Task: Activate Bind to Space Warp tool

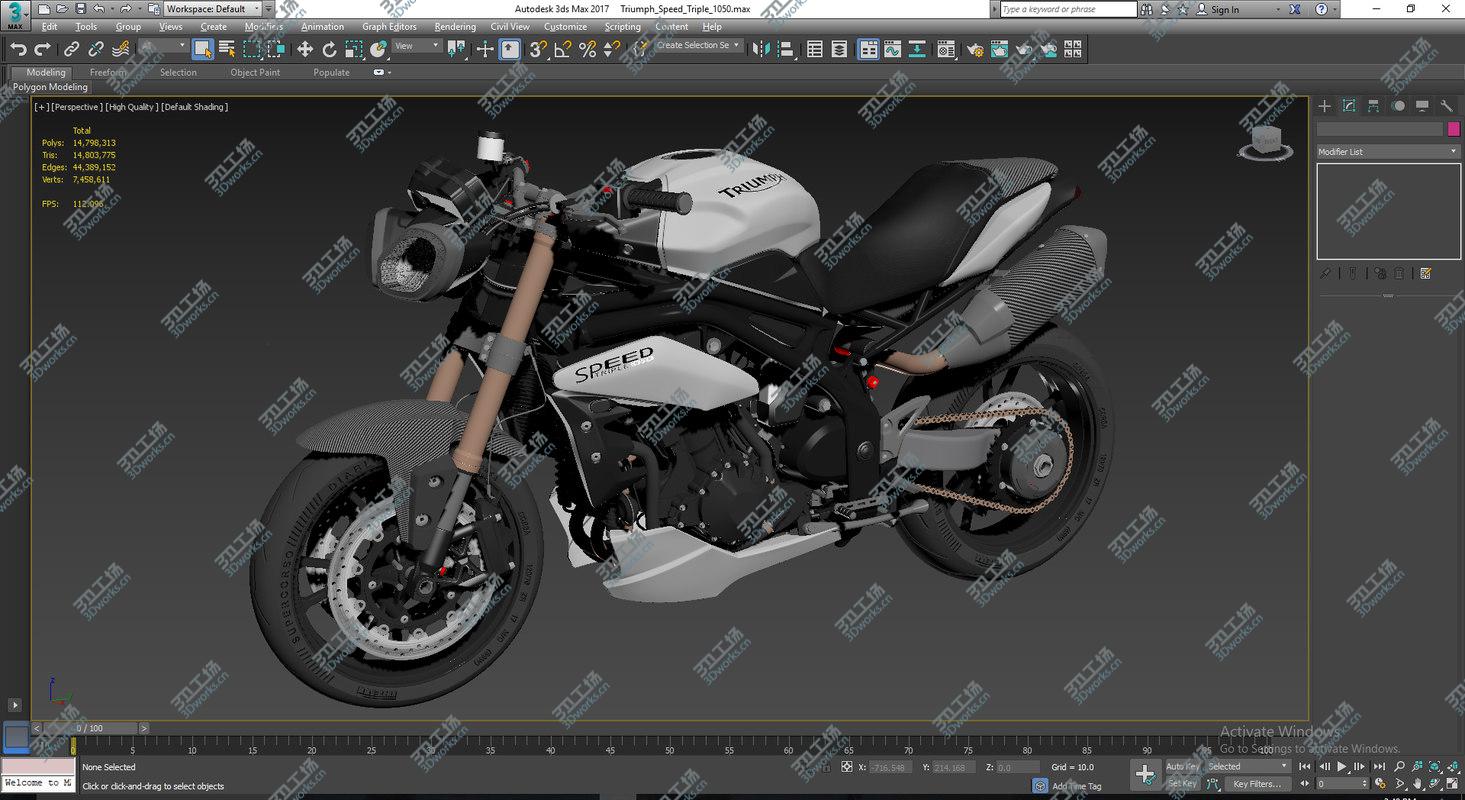Action: (x=121, y=49)
